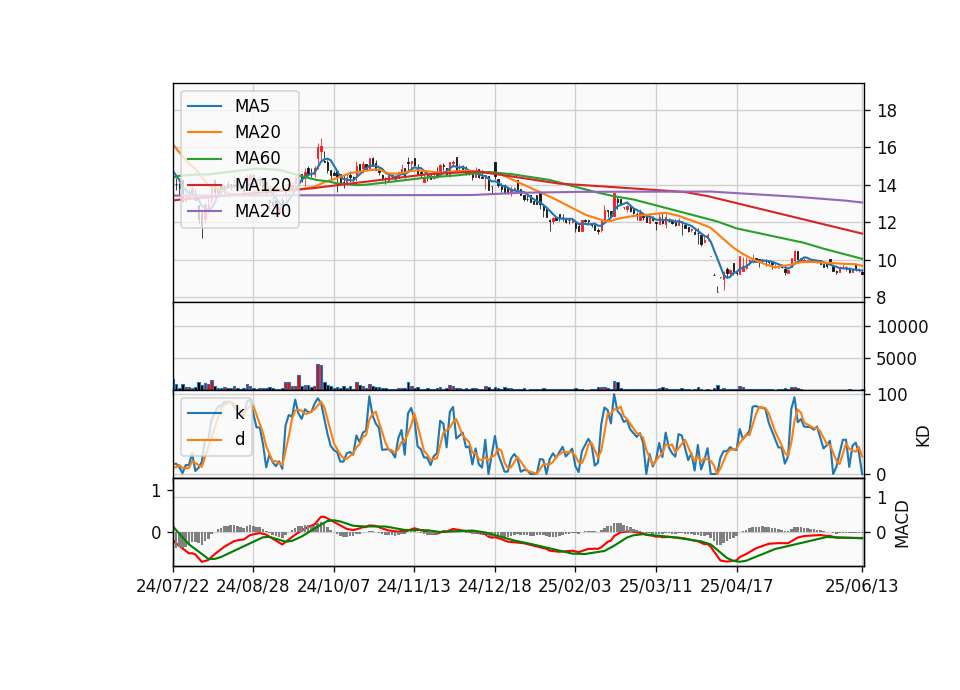Click the price axis value 14
The width and height of the screenshot is (960, 690).
click(x=887, y=186)
